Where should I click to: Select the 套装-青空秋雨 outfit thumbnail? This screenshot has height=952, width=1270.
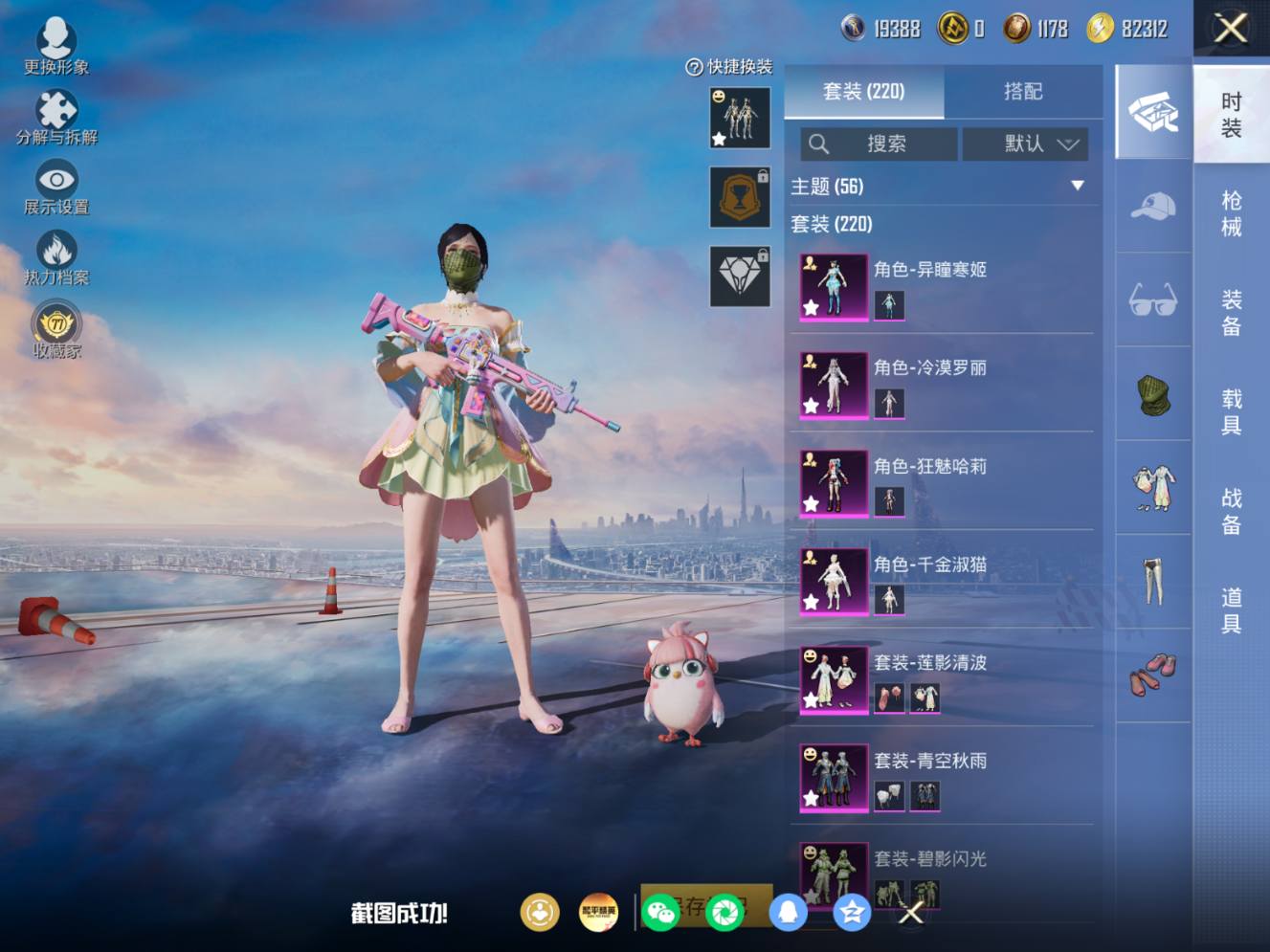[834, 779]
